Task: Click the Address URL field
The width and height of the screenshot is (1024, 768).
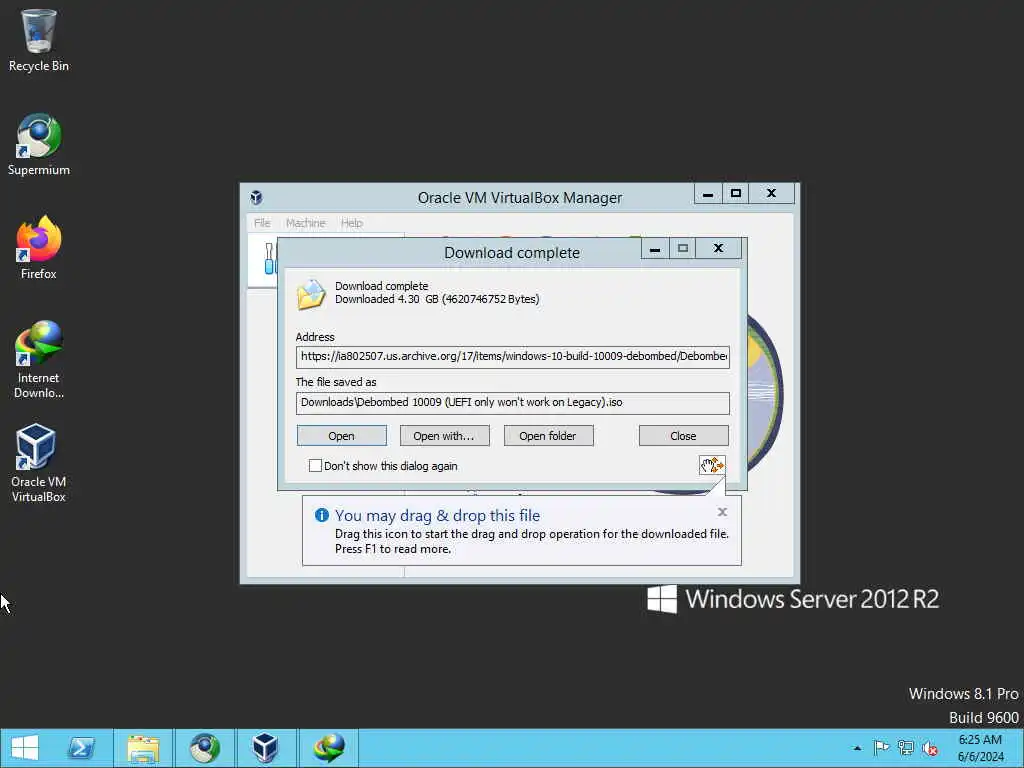Action: pyautogui.click(x=513, y=357)
